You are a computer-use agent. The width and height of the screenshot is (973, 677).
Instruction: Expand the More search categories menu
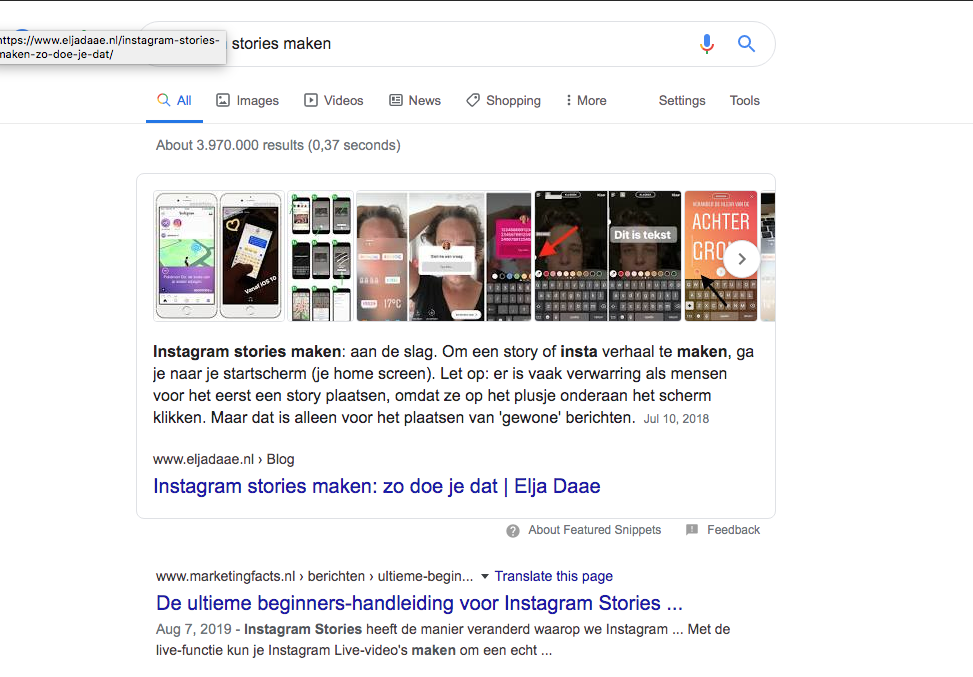[x=586, y=101]
